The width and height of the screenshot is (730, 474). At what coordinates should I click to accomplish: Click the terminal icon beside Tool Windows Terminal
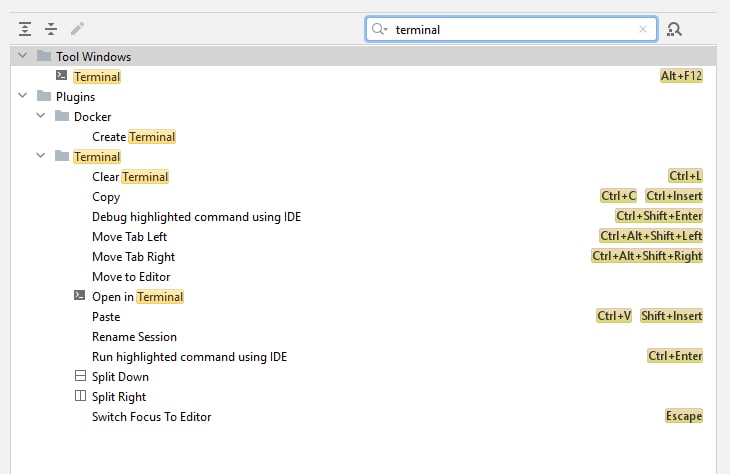(61, 75)
